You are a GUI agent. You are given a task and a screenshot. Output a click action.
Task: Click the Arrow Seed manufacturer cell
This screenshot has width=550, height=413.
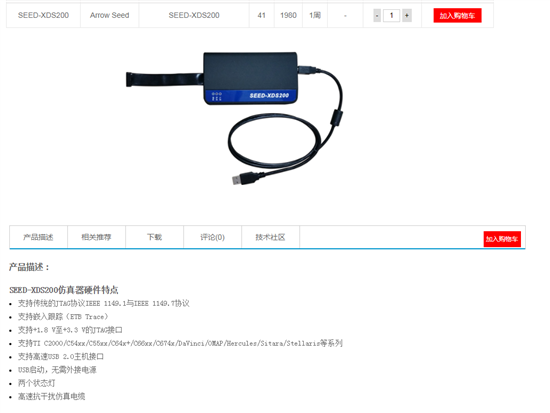109,15
